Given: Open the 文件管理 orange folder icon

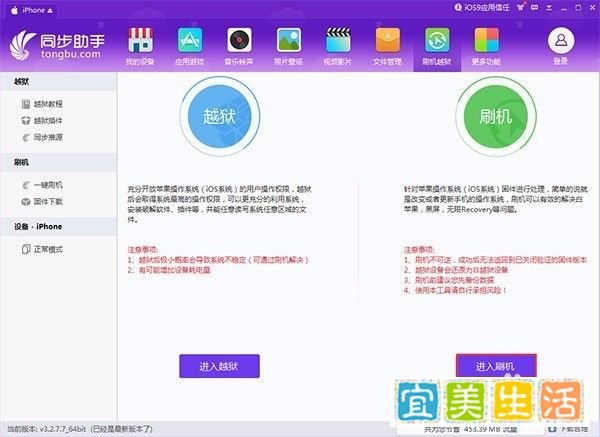Looking at the screenshot, I should click(387, 40).
